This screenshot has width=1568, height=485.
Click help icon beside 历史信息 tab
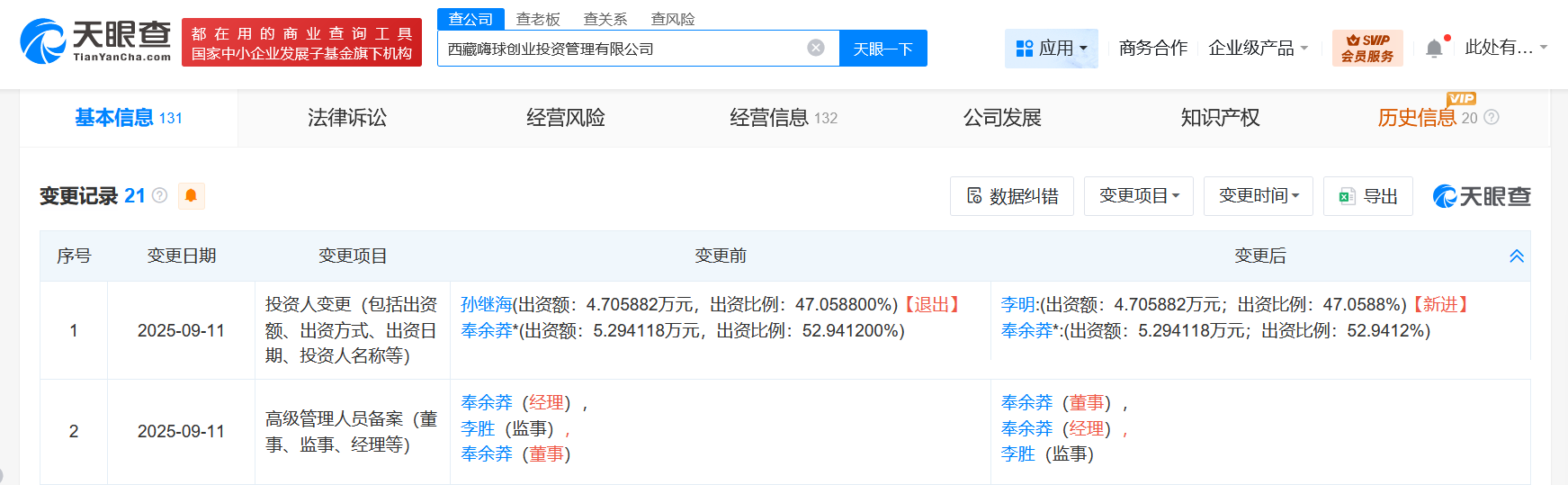1492,117
